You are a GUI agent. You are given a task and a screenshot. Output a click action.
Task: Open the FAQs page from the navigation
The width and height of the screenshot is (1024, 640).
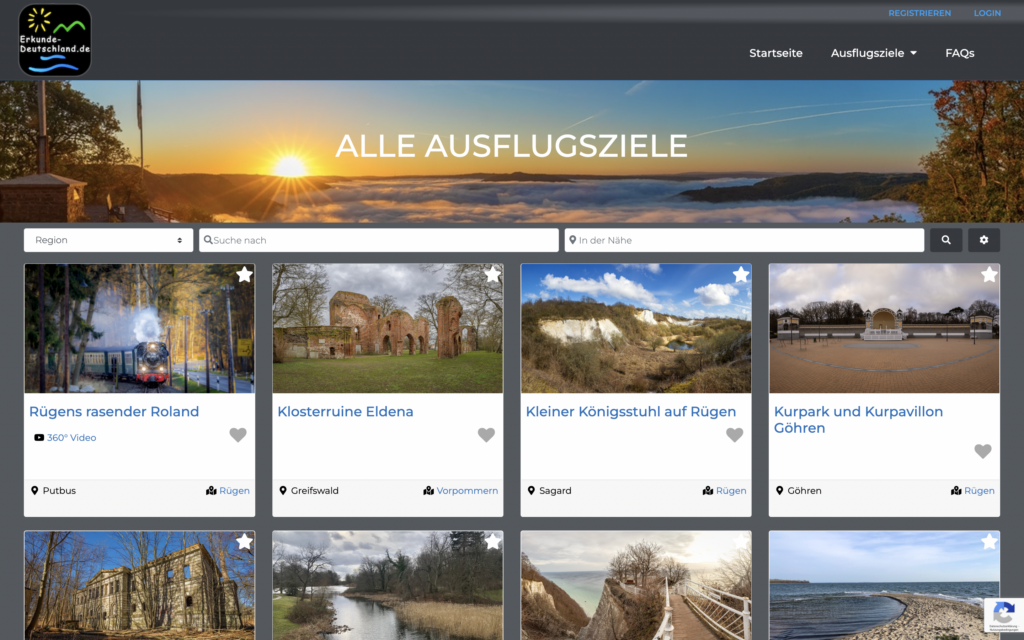click(959, 53)
